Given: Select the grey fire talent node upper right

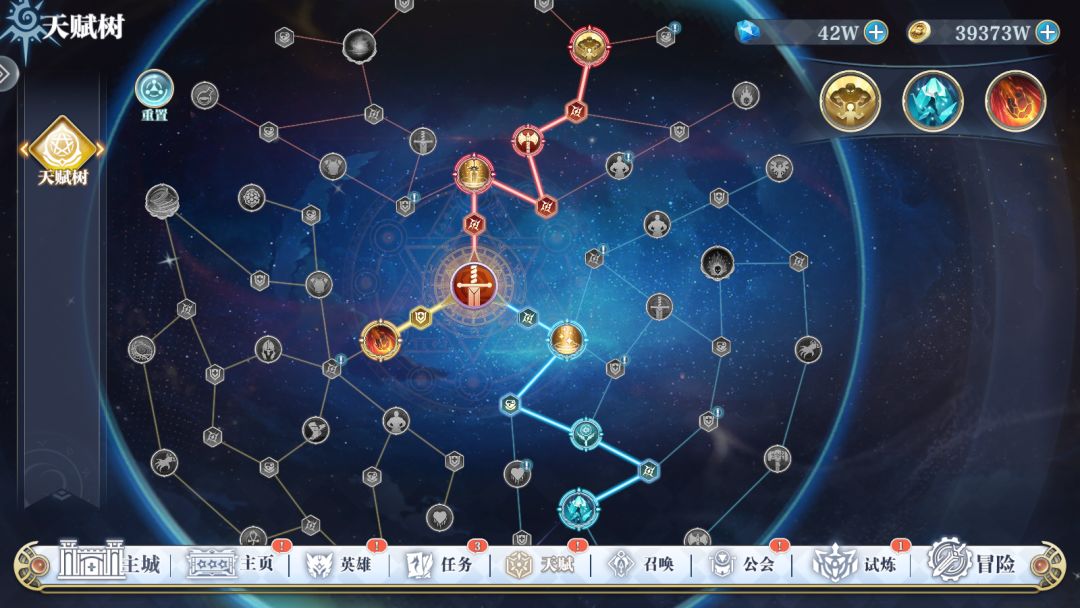Looking at the screenshot, I should [745, 95].
